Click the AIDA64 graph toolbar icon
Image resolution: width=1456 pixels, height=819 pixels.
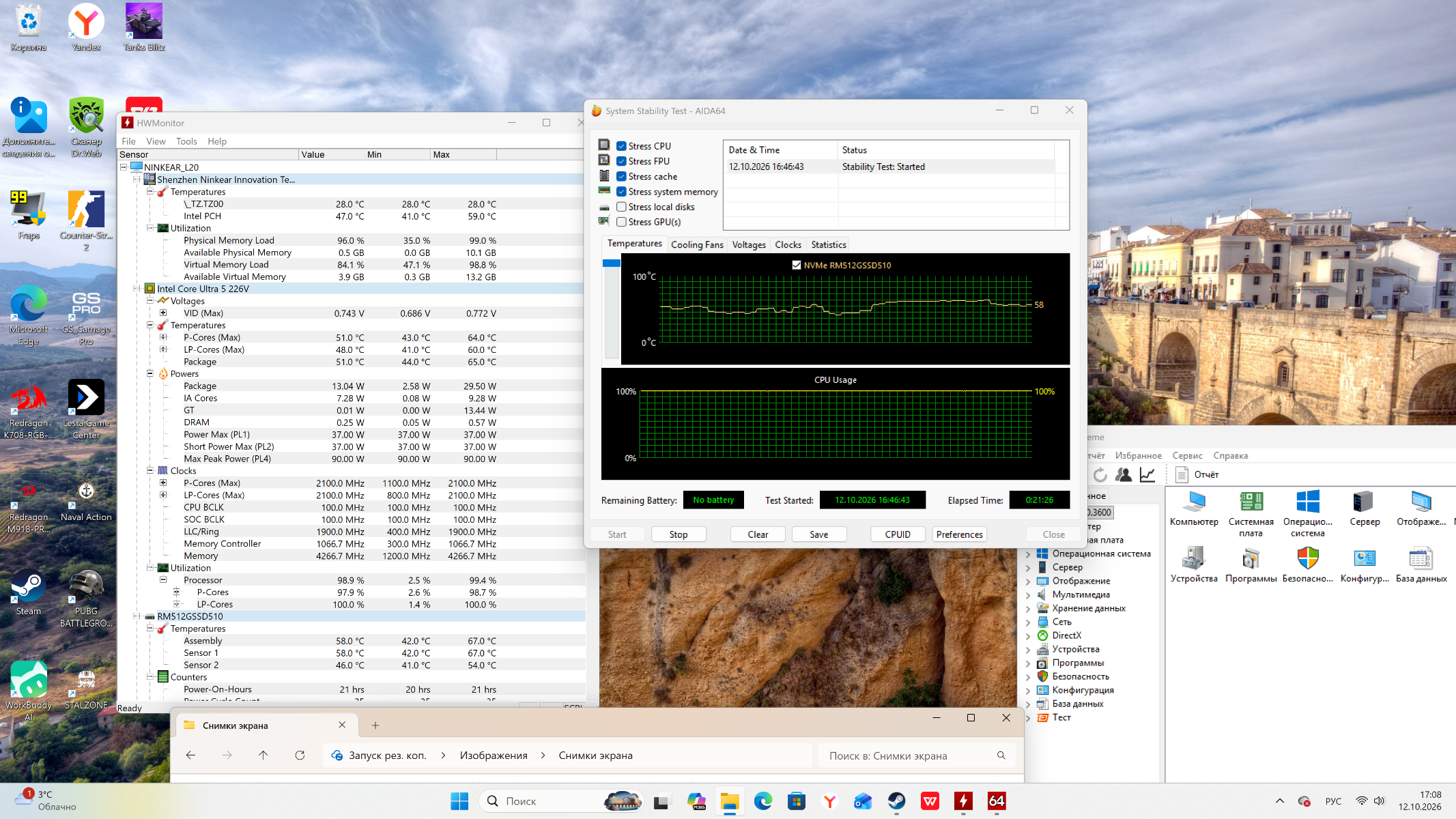click(x=1147, y=474)
